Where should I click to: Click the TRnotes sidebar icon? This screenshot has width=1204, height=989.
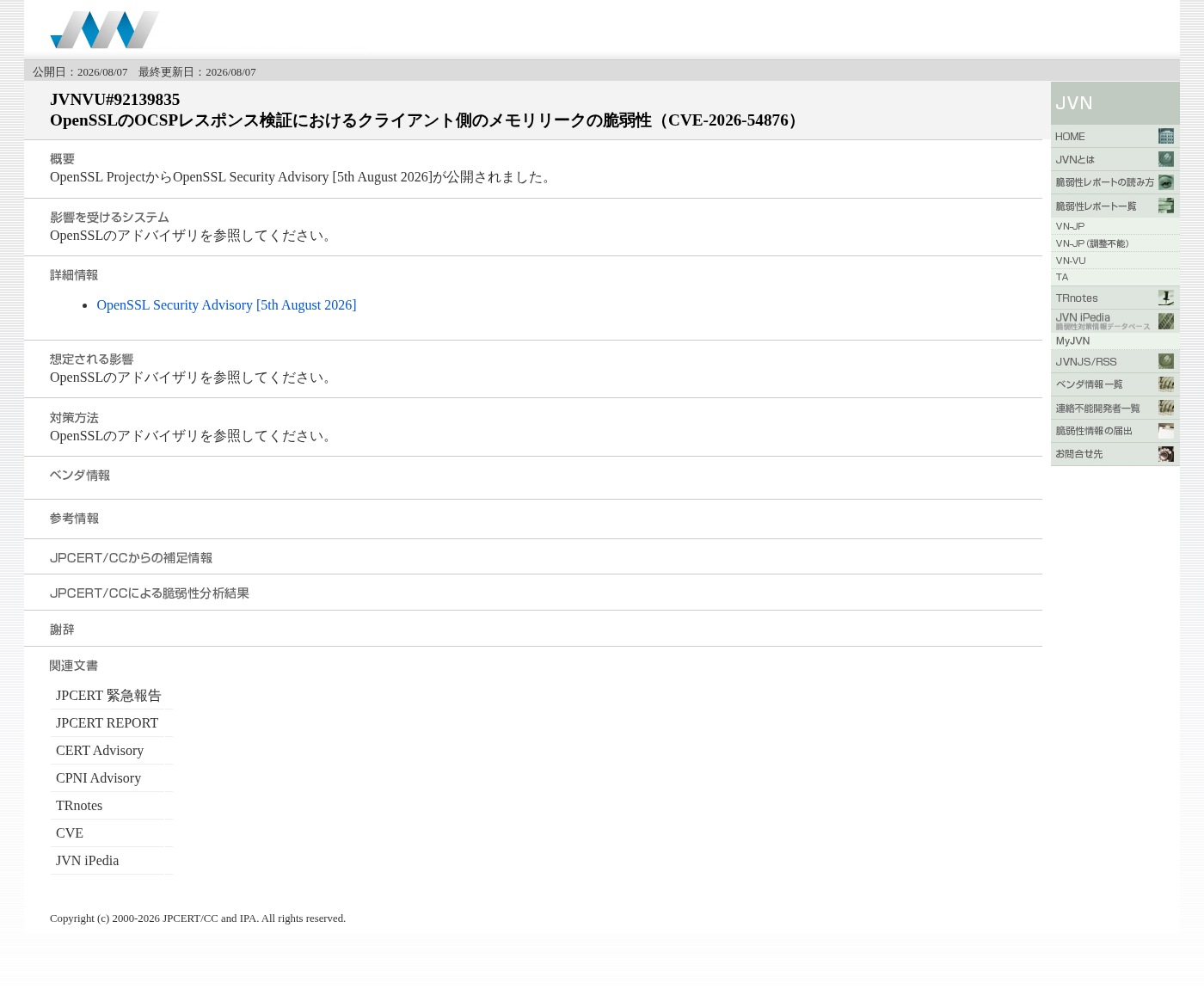(x=1166, y=298)
